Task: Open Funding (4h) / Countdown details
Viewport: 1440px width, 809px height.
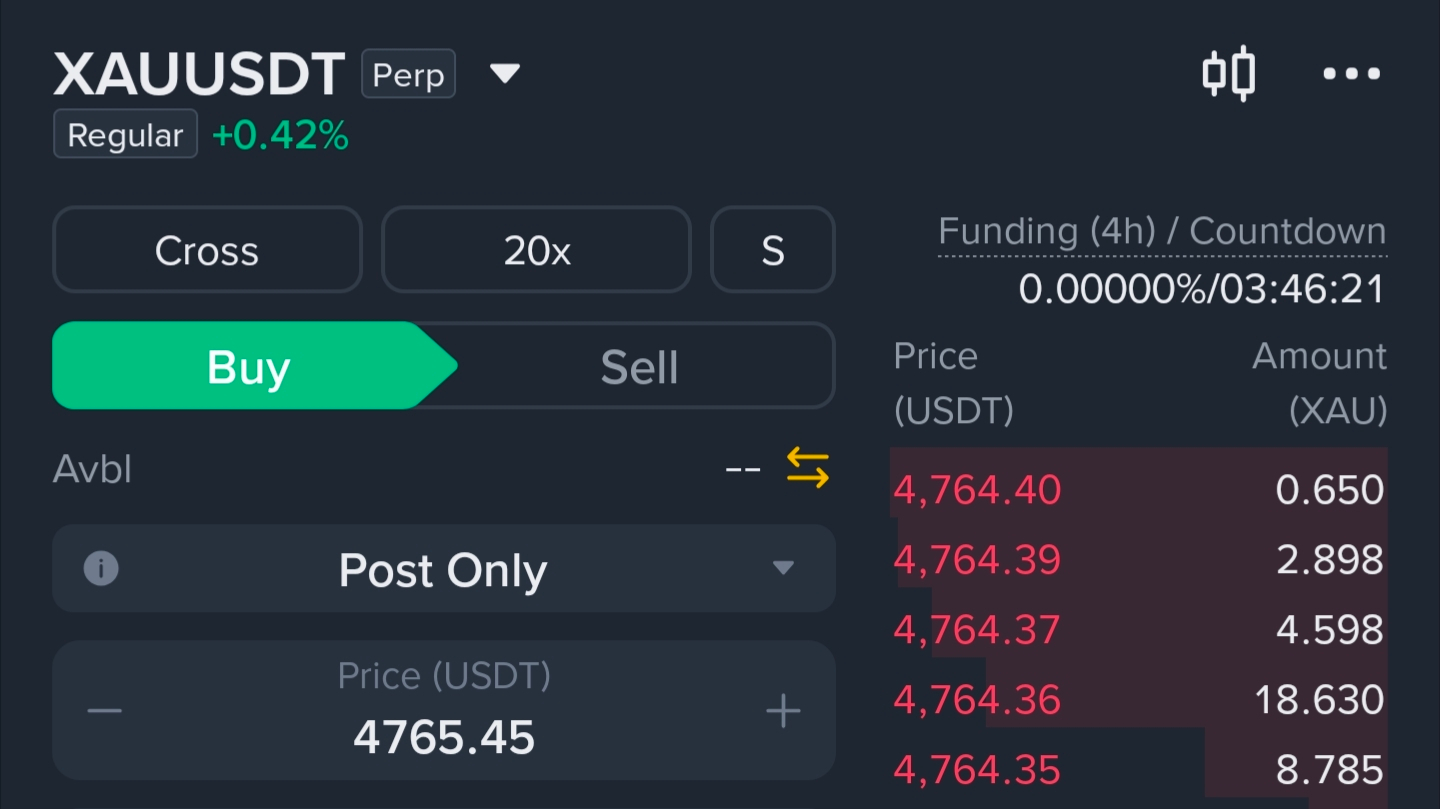Action: [1162, 233]
